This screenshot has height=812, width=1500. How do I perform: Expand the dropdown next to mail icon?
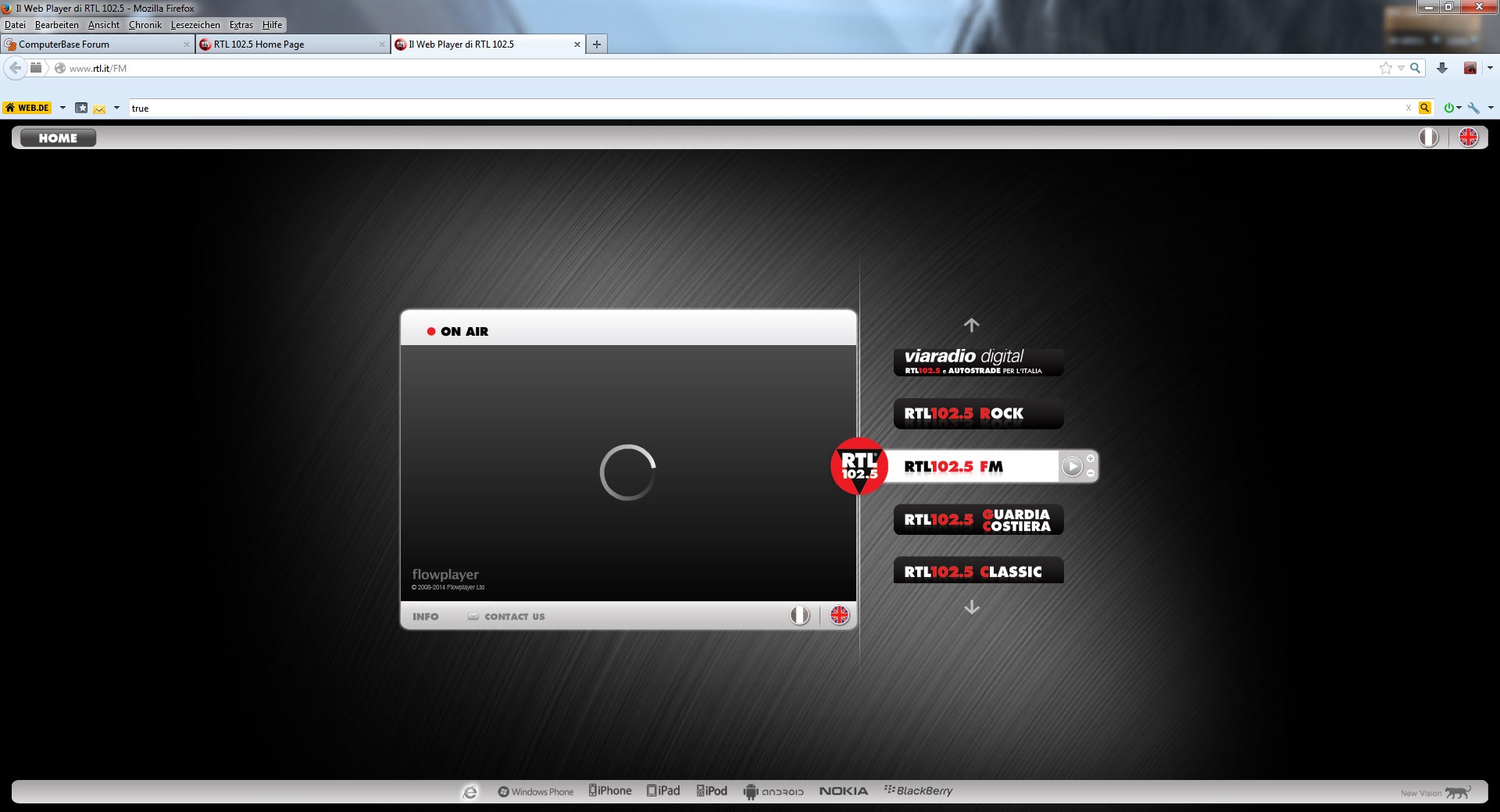tap(116, 108)
